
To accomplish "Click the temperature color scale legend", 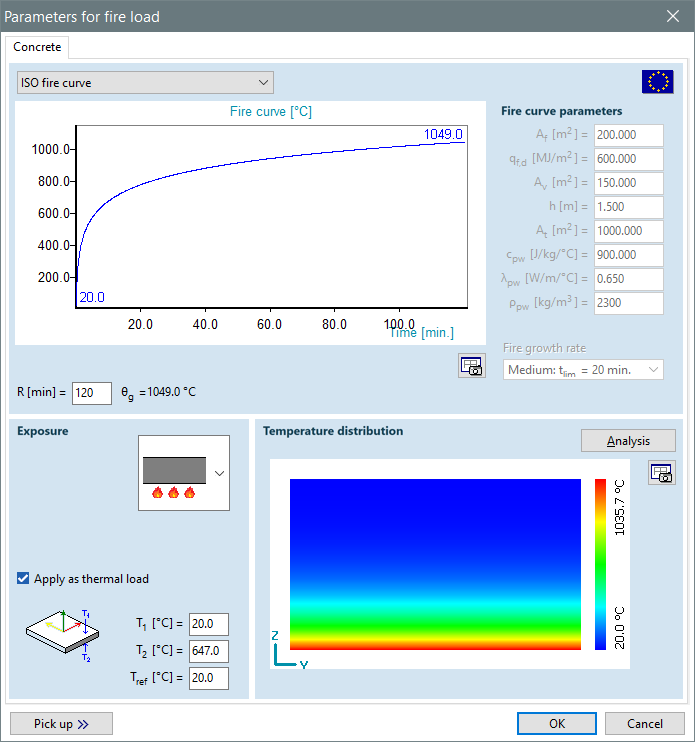I will coord(600,564).
